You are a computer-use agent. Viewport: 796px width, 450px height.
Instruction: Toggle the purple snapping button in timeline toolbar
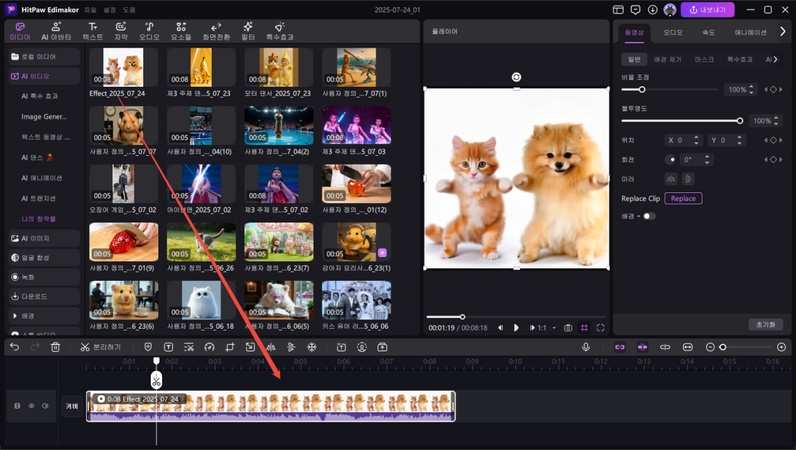coord(642,347)
